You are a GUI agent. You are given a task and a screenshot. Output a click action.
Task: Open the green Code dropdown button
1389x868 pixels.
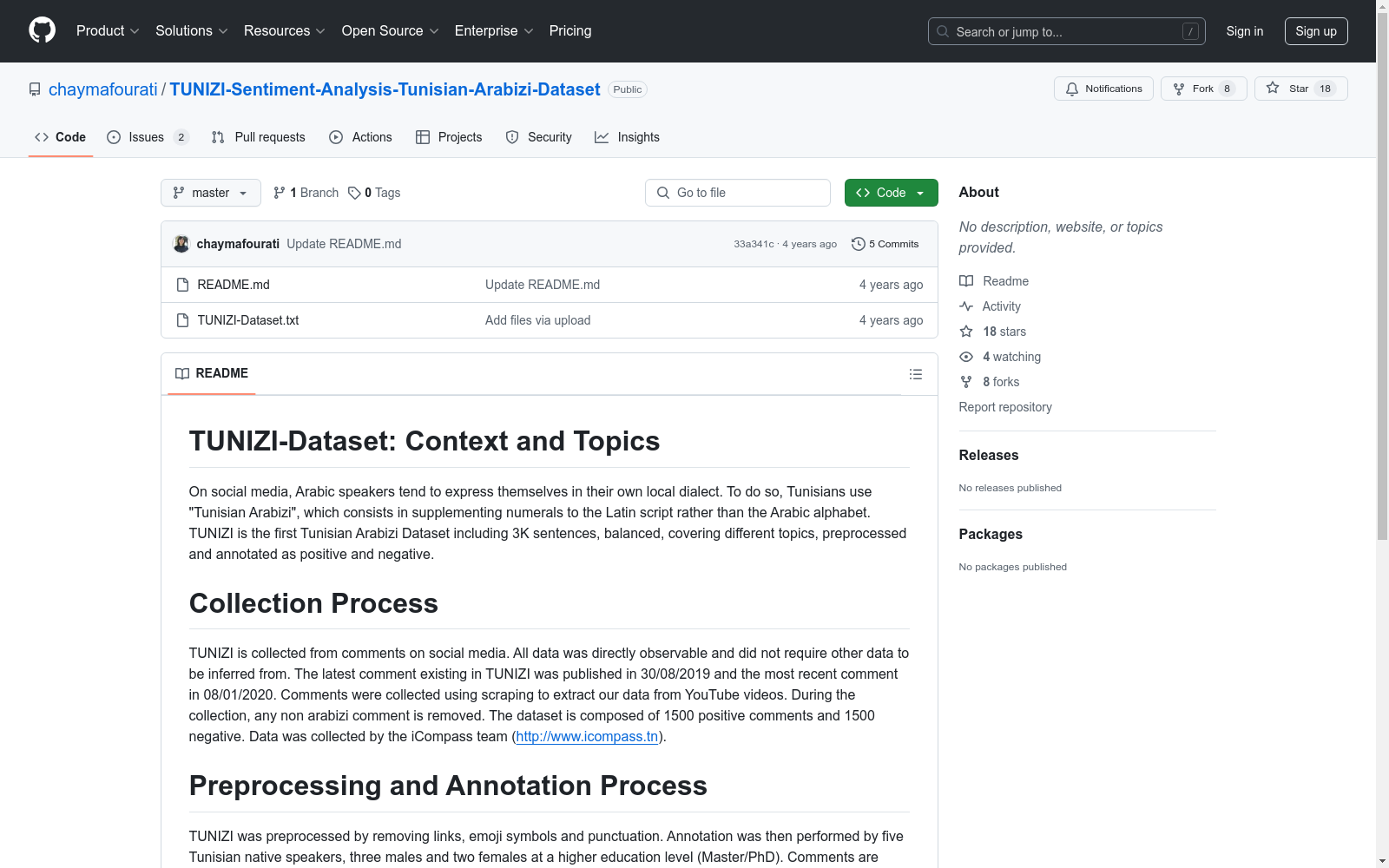pos(892,193)
